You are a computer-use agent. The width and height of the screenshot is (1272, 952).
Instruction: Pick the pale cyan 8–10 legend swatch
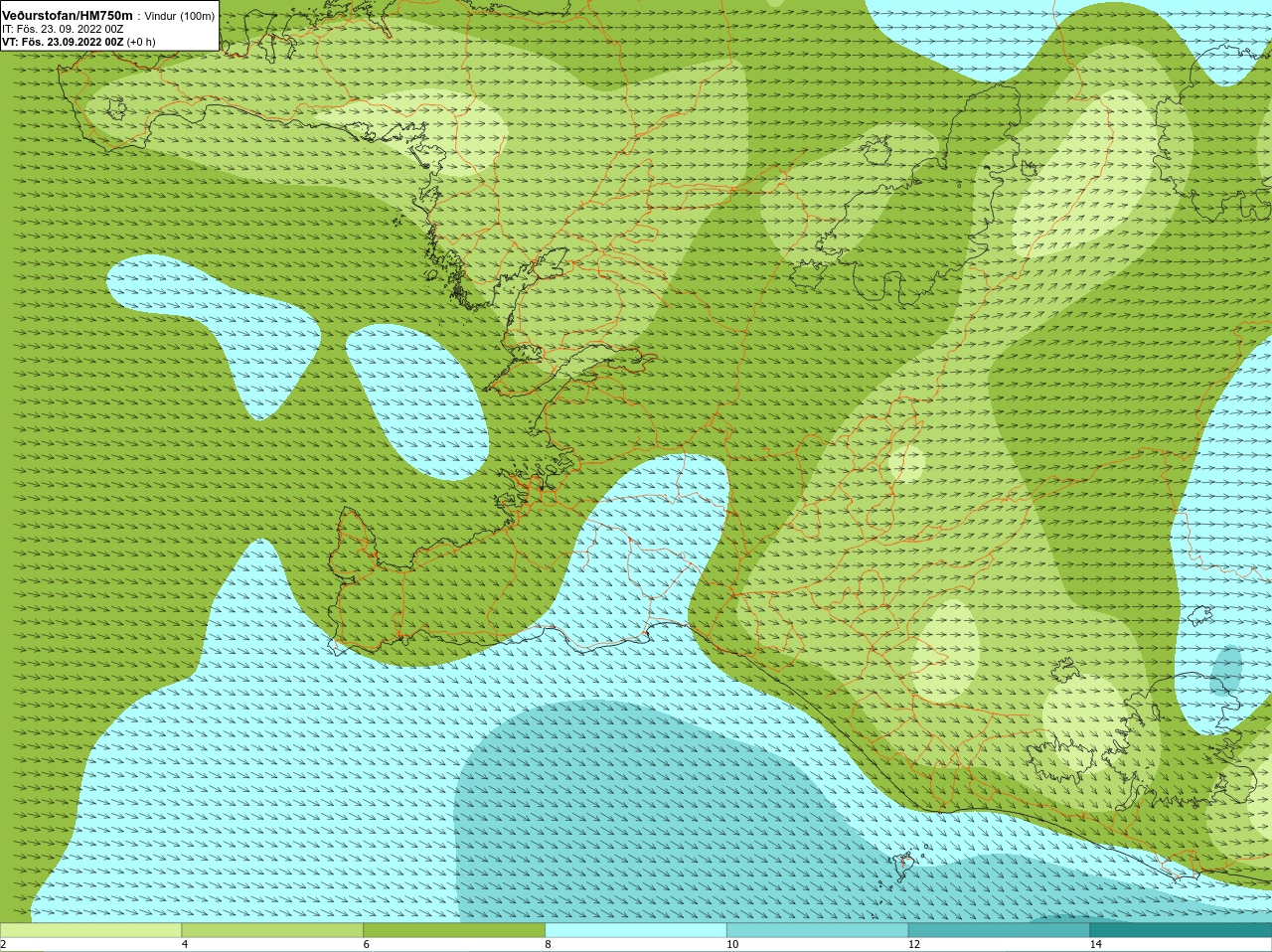tap(636, 929)
